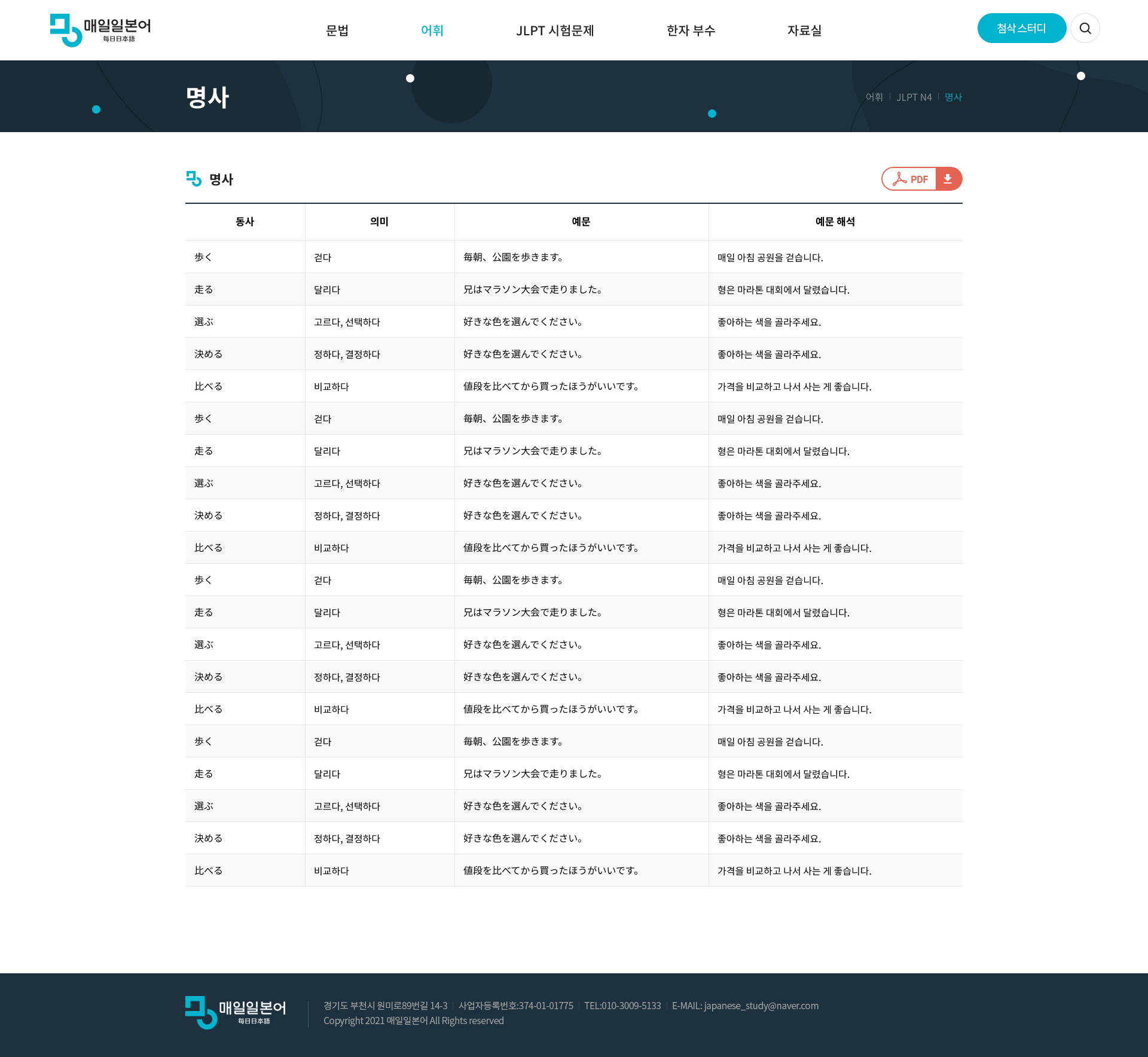Click the 매일일본어 header logo
1148x1057 pixels.
[x=100, y=30]
